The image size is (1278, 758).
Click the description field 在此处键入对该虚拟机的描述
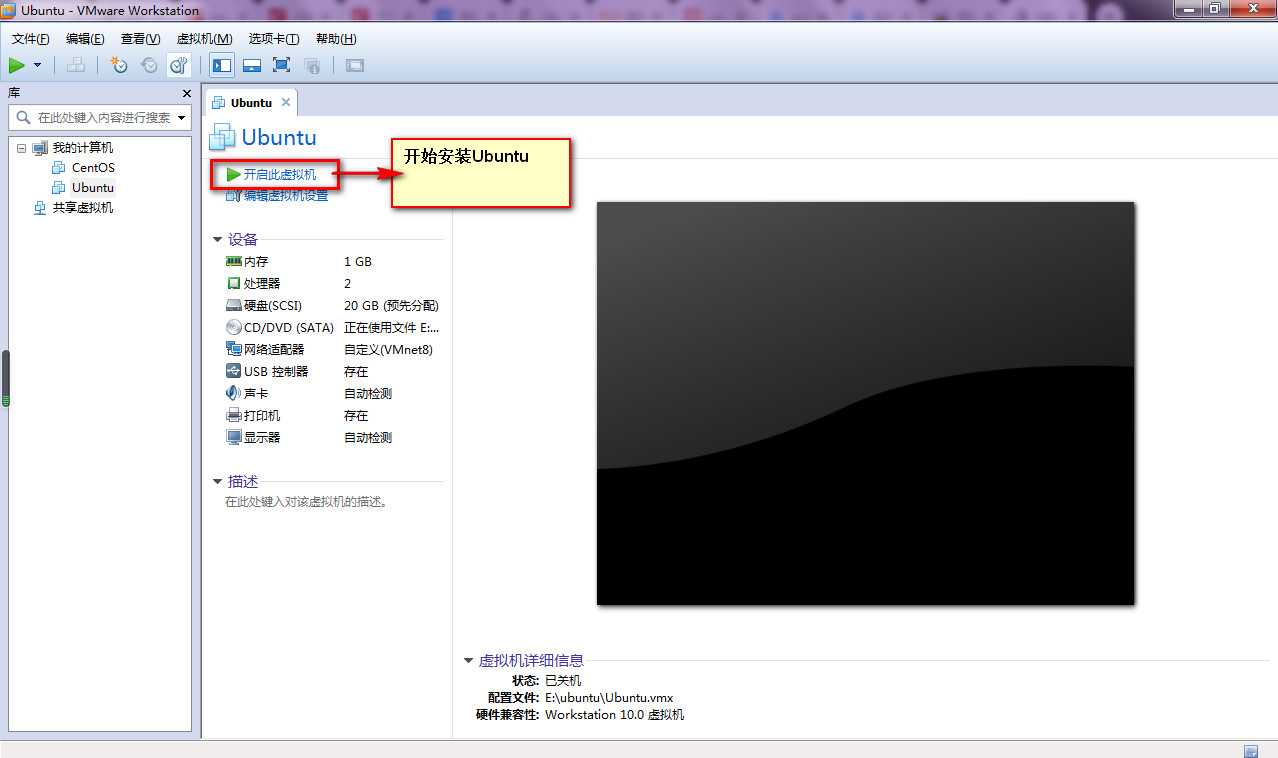click(306, 502)
